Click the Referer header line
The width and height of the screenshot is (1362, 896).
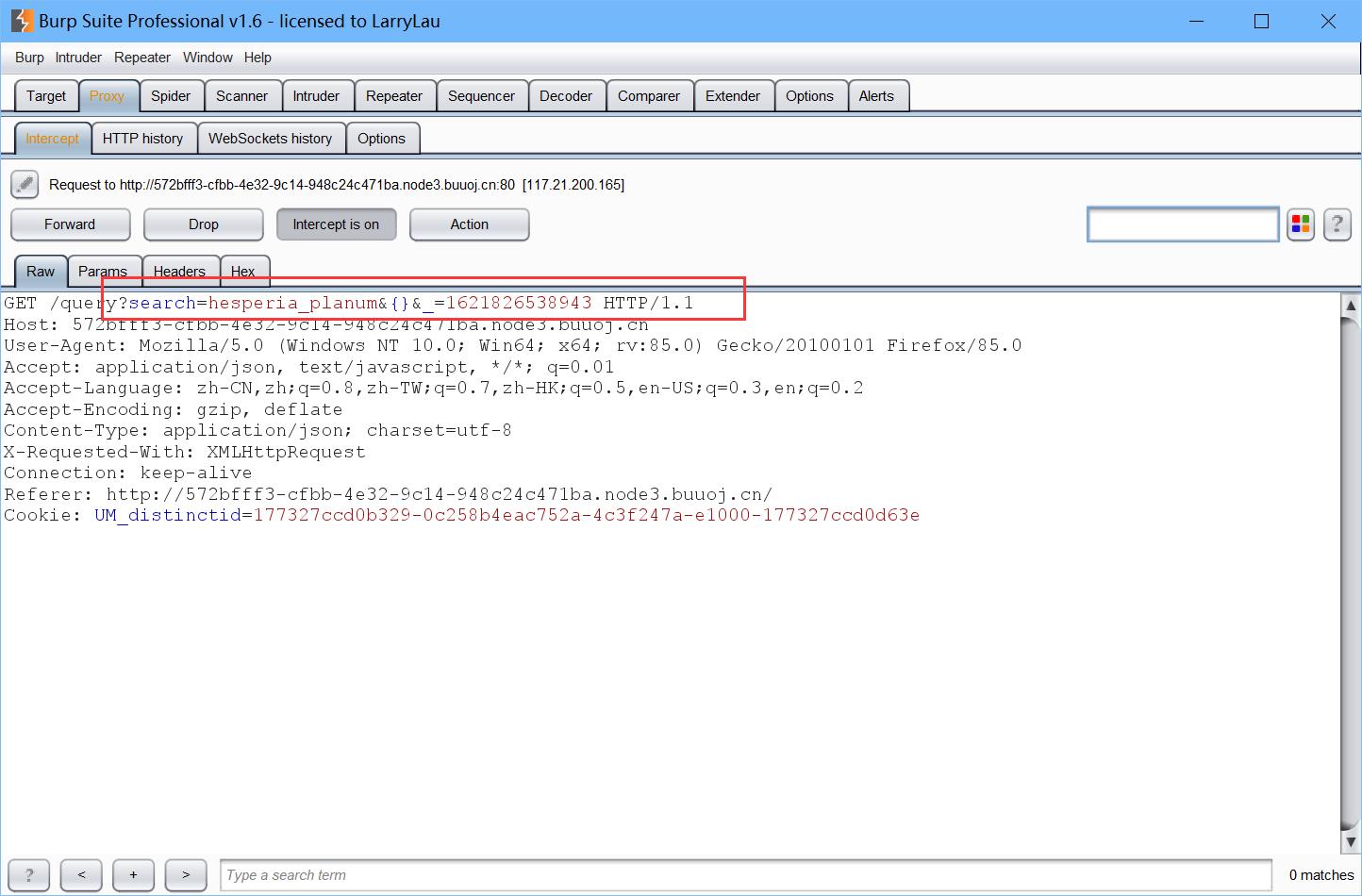pos(389,494)
